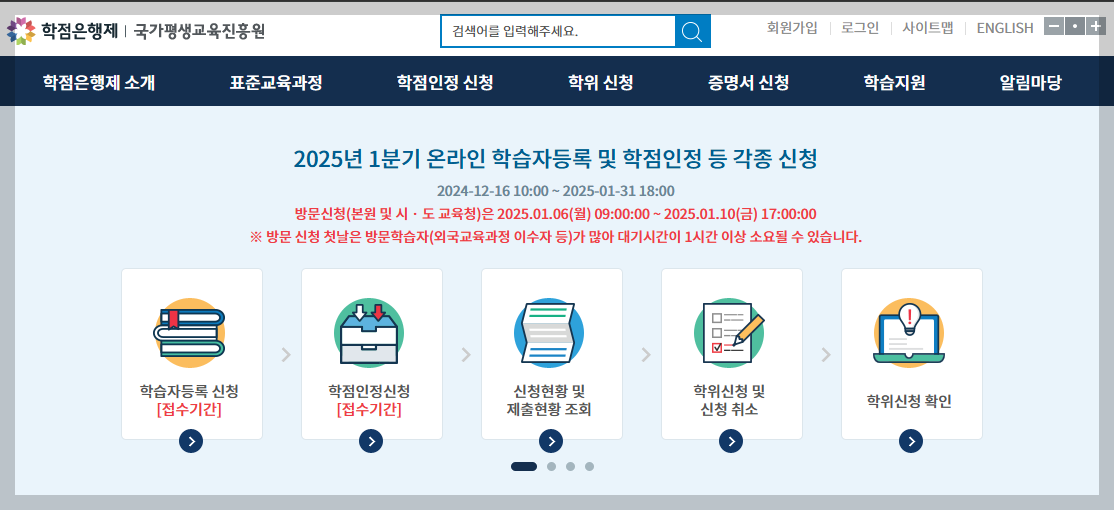Click the checklist pencil icon for 학위신청
Viewport: 1114px width, 510px height.
click(729, 332)
